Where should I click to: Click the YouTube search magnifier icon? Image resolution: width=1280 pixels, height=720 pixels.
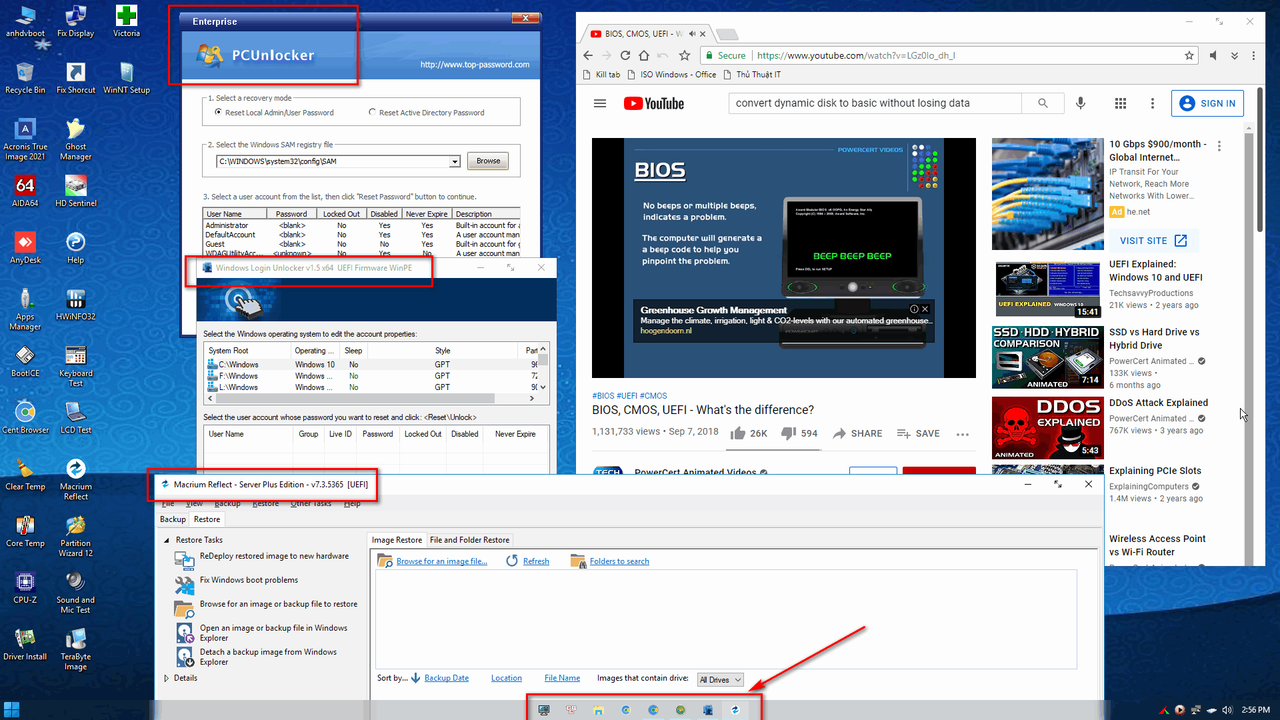pyautogui.click(x=1043, y=103)
